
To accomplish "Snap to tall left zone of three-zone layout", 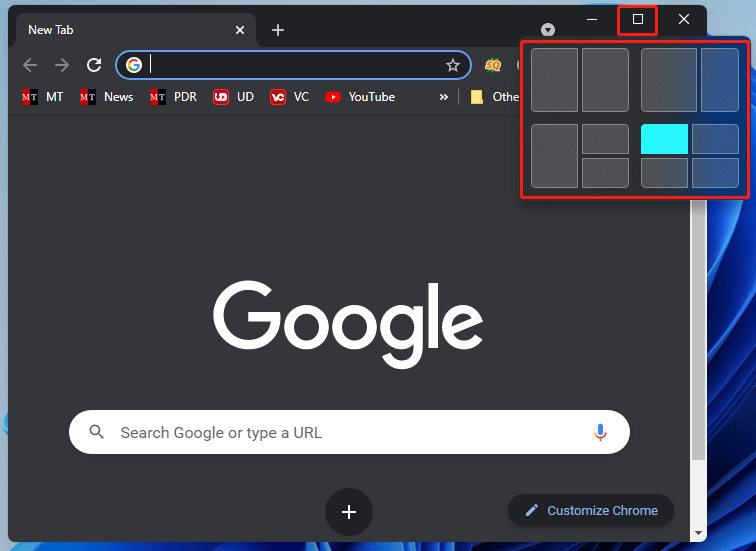I will (x=554, y=156).
